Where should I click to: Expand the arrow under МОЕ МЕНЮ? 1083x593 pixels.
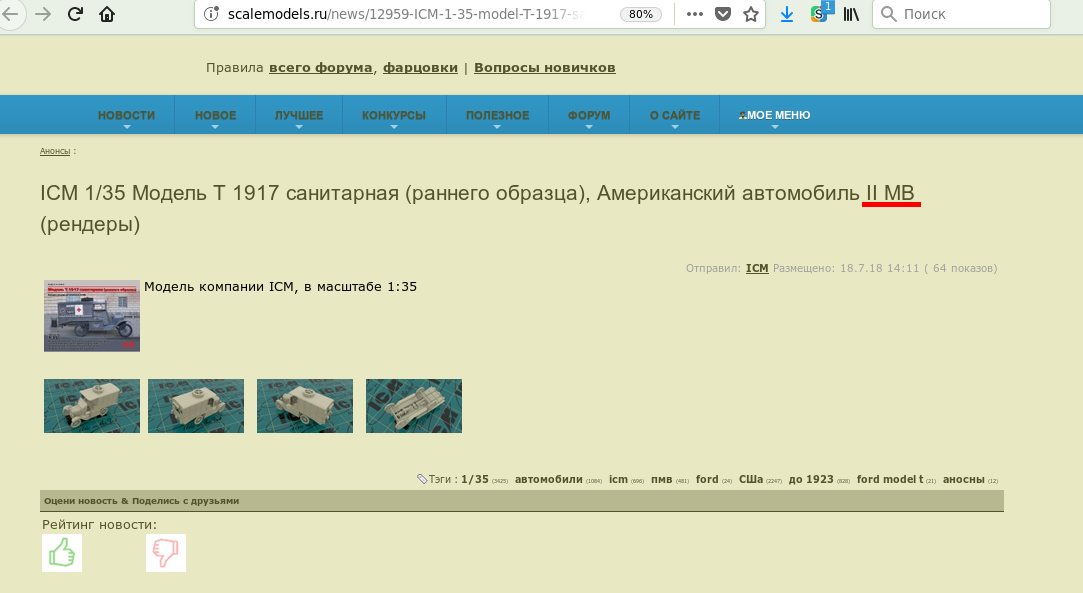coord(775,127)
